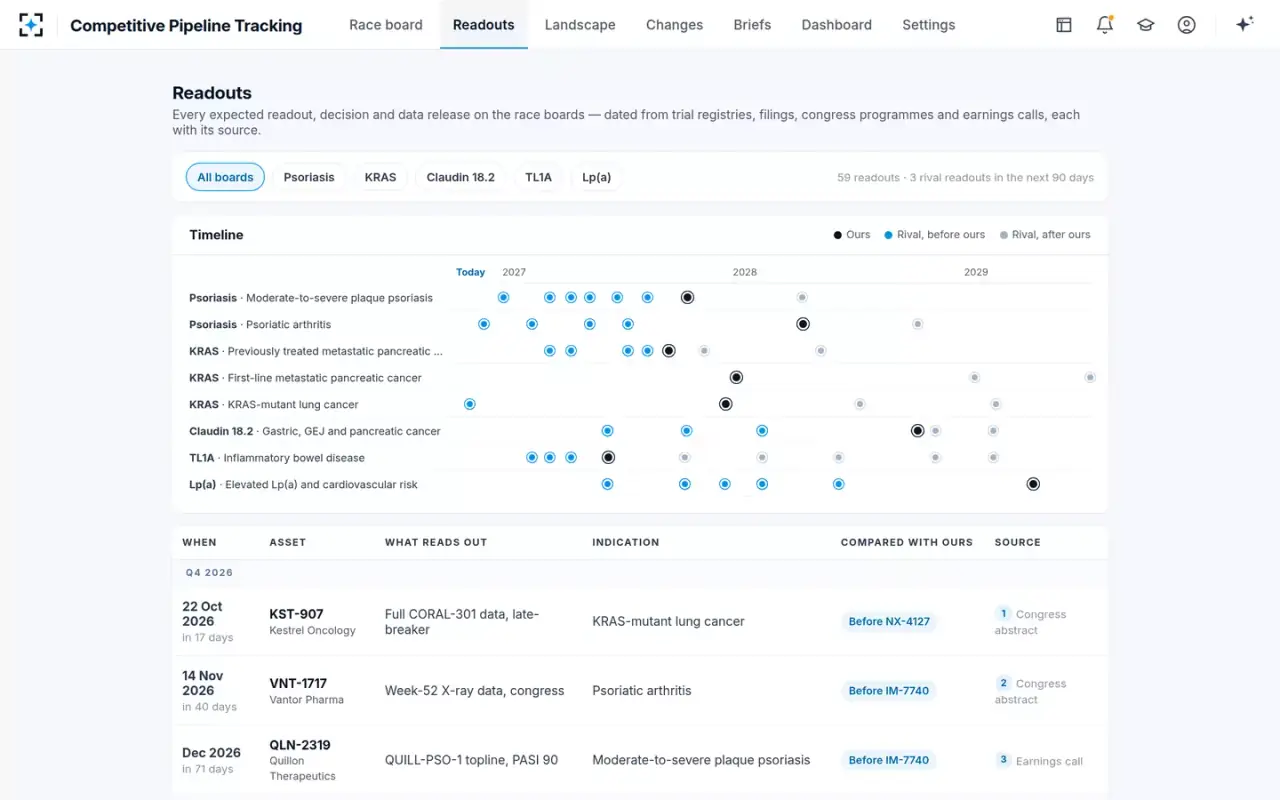Filter readouts by Lp(a) board
Image resolution: width=1280 pixels, height=800 pixels.
pos(597,177)
